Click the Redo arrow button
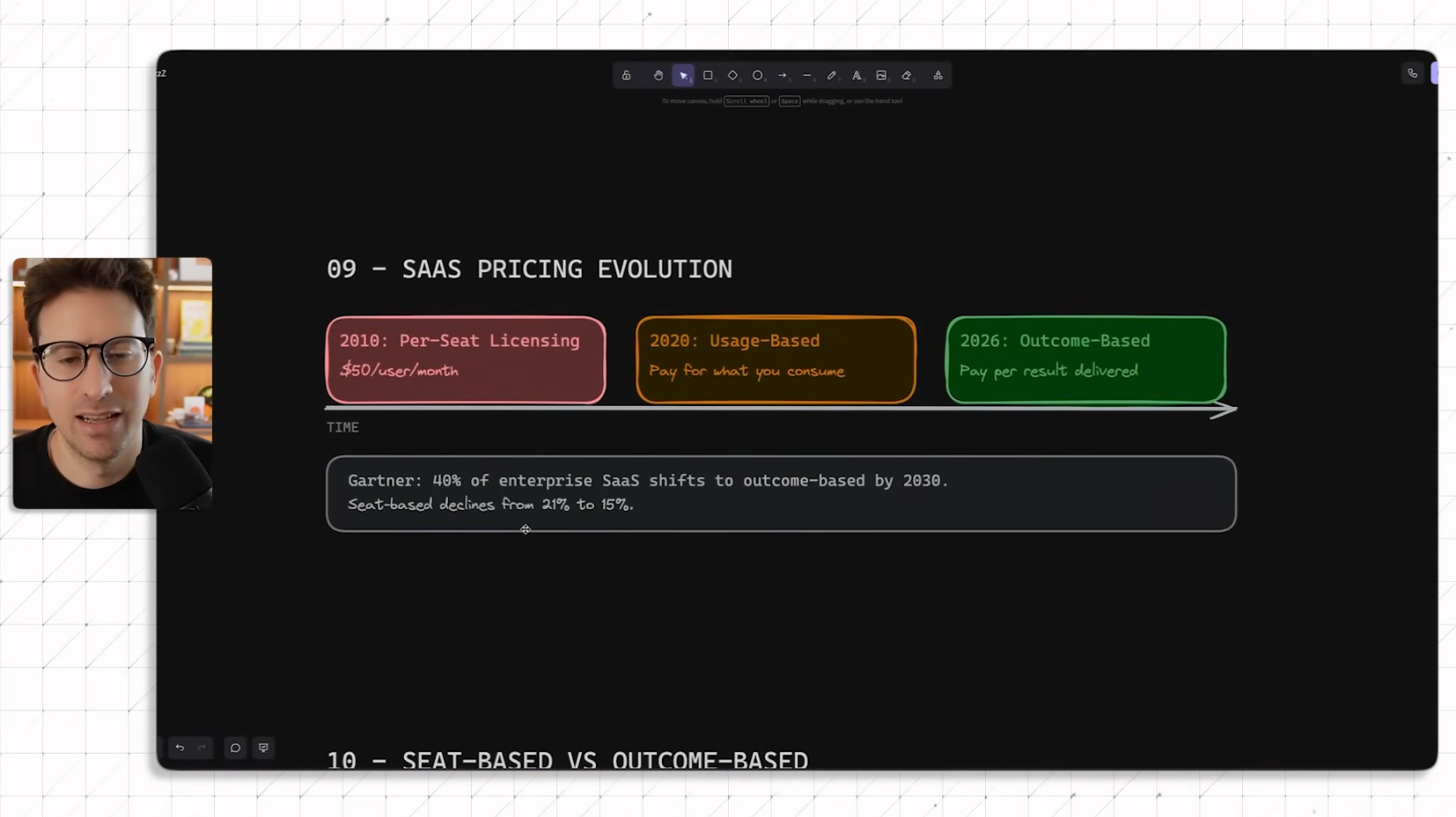 202,748
